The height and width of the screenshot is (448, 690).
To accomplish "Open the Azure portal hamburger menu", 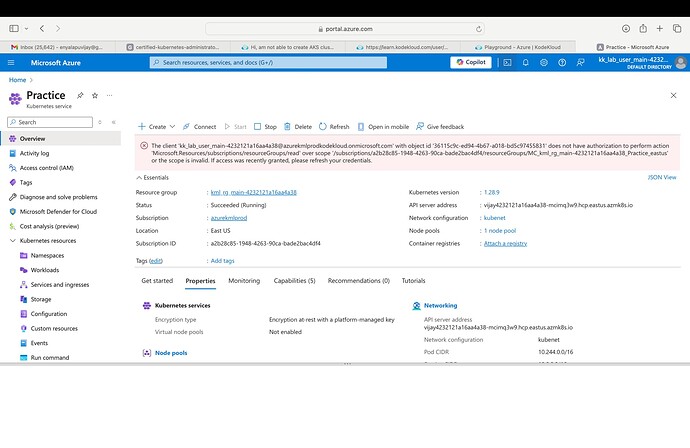I will [11, 62].
